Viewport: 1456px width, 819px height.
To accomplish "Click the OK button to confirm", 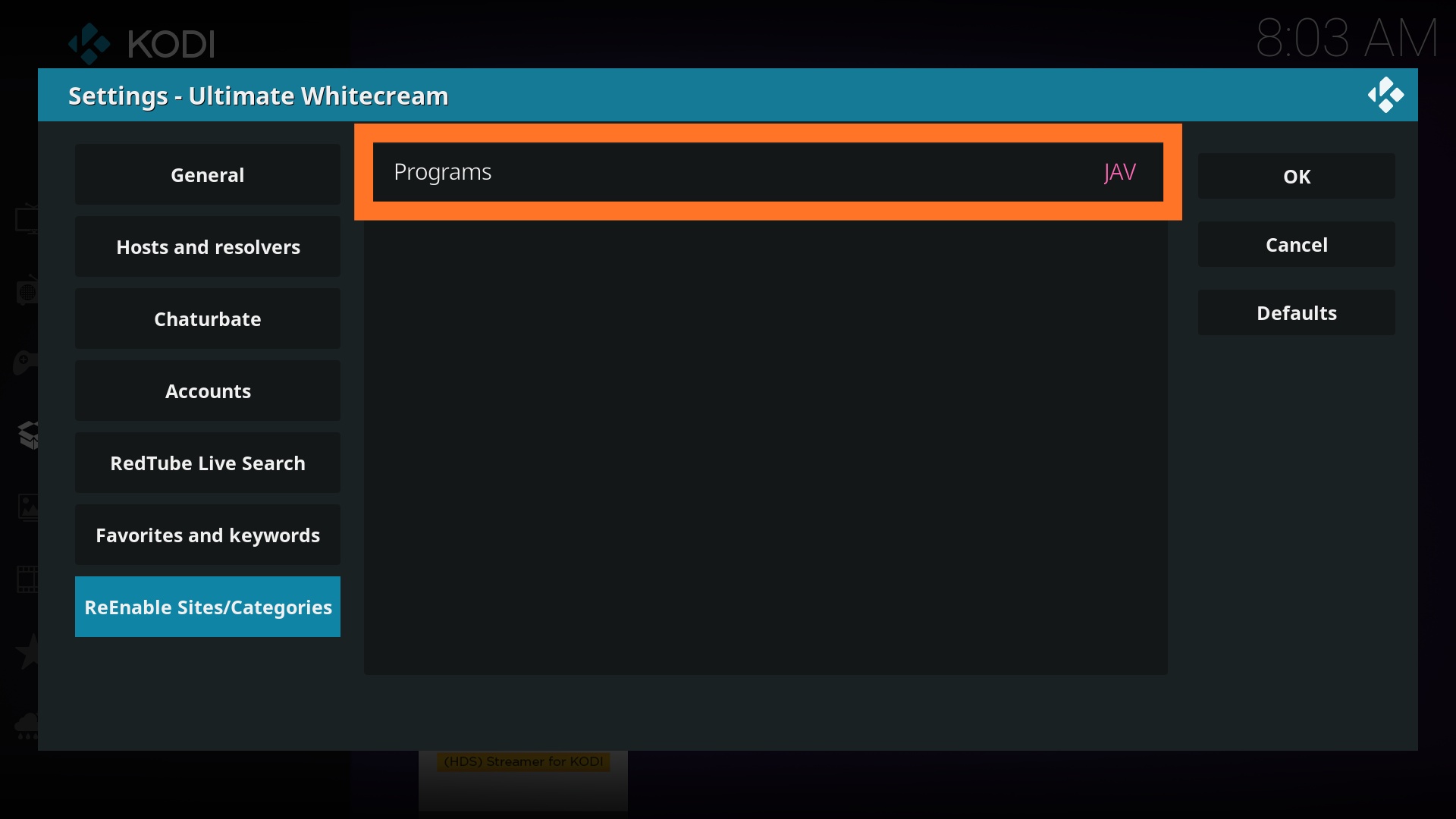I will 1296,176.
